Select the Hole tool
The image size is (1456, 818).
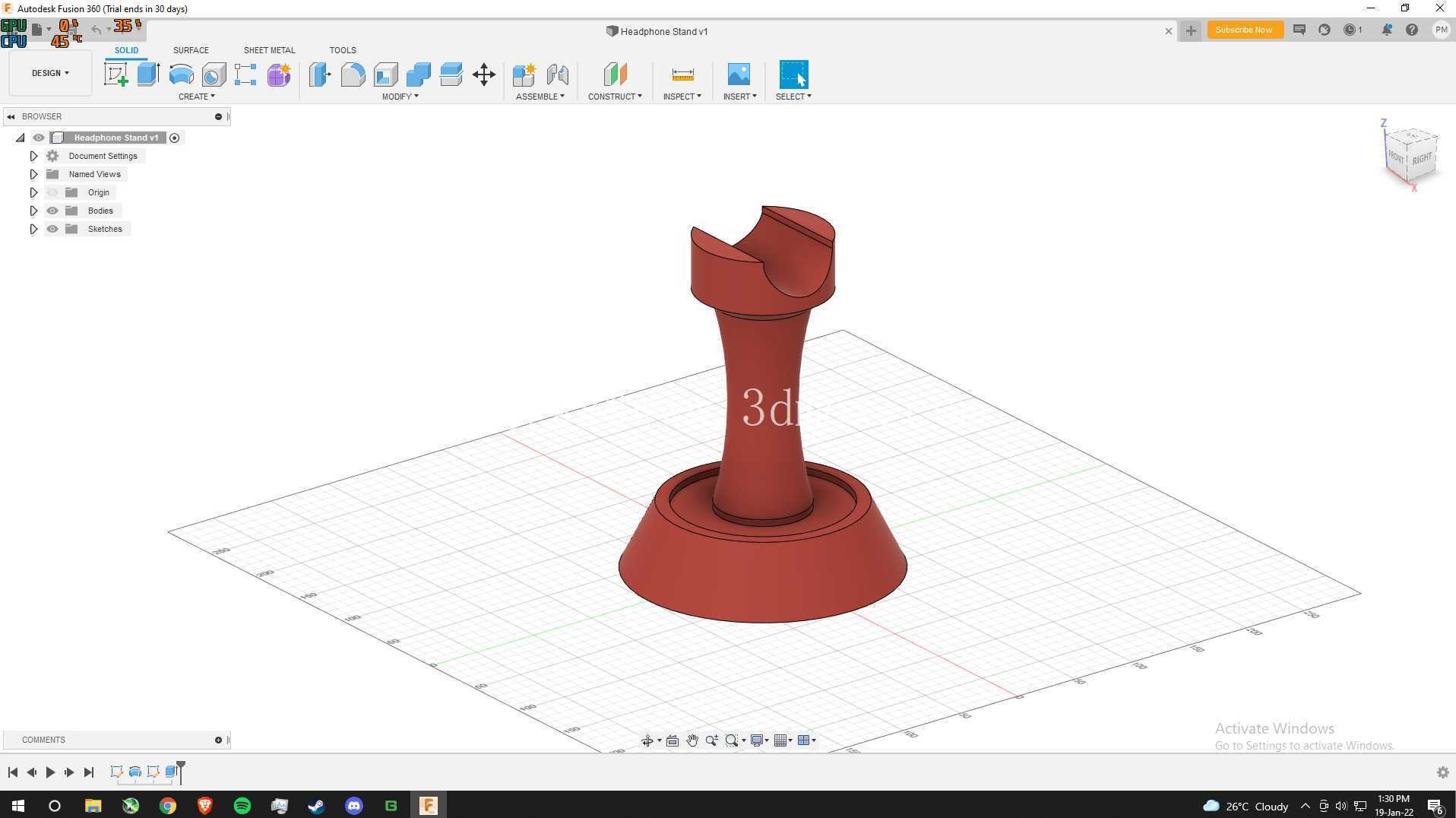pos(214,75)
